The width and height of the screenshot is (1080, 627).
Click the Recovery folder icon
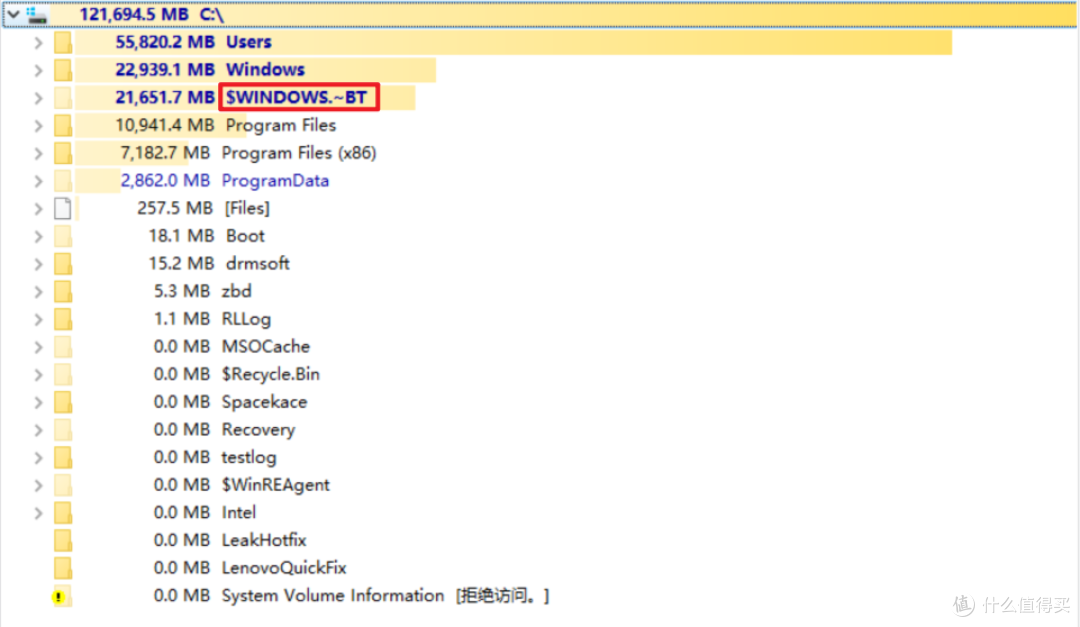pyautogui.click(x=63, y=430)
